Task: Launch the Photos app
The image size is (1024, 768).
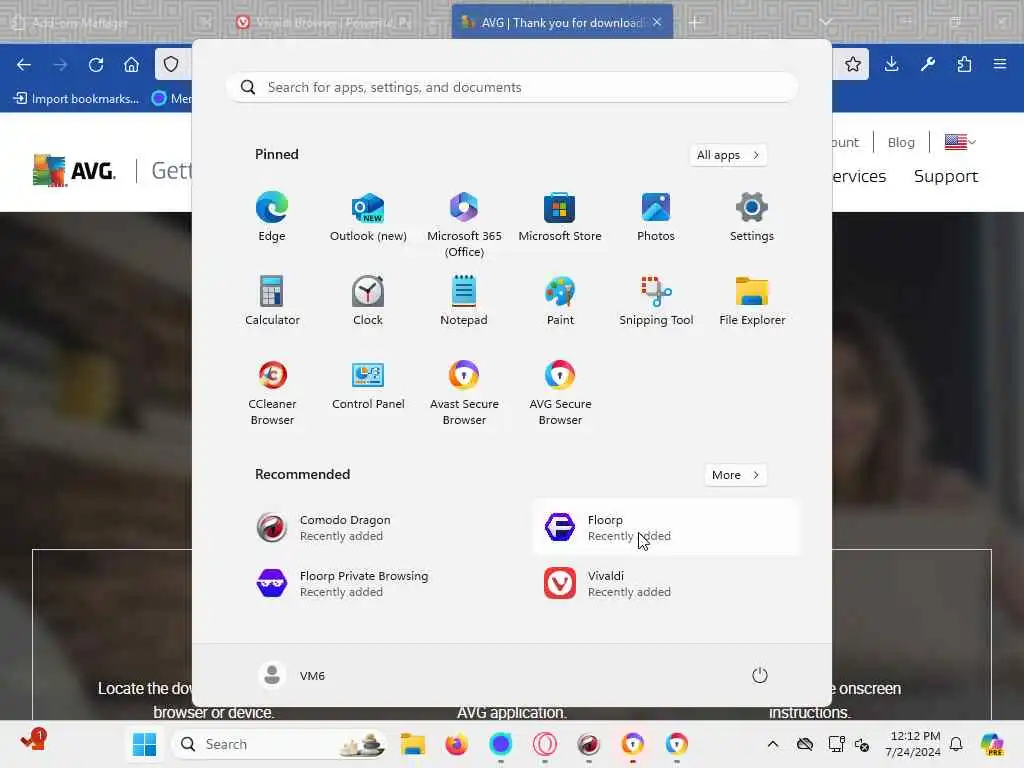Action: click(x=656, y=217)
